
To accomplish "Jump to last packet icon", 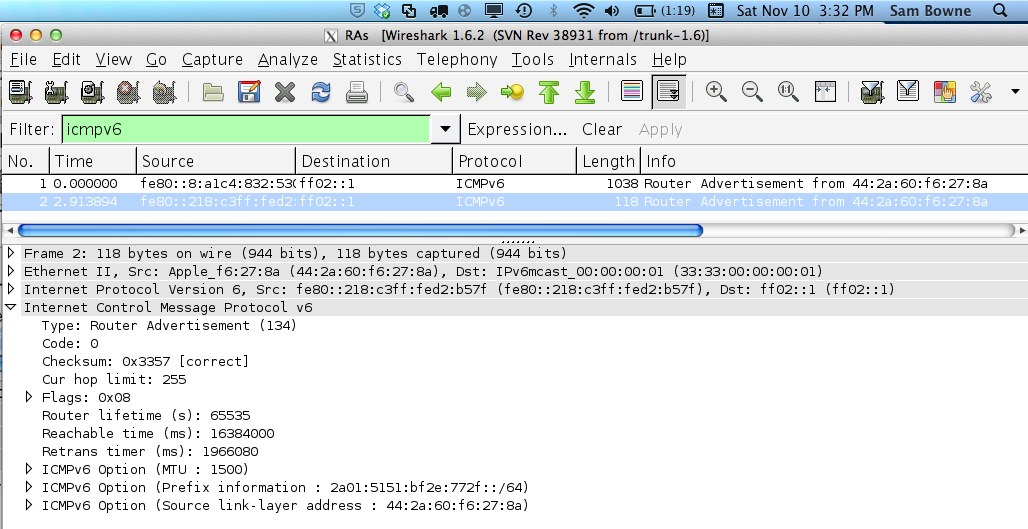I will (x=585, y=92).
